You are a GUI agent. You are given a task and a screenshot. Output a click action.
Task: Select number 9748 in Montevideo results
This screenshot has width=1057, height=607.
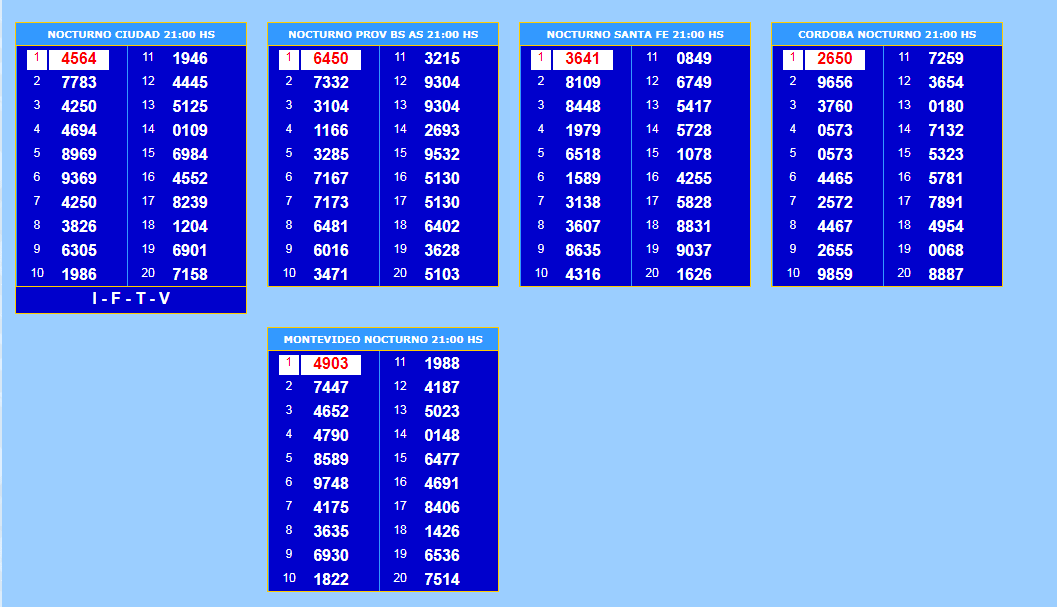[x=331, y=483]
